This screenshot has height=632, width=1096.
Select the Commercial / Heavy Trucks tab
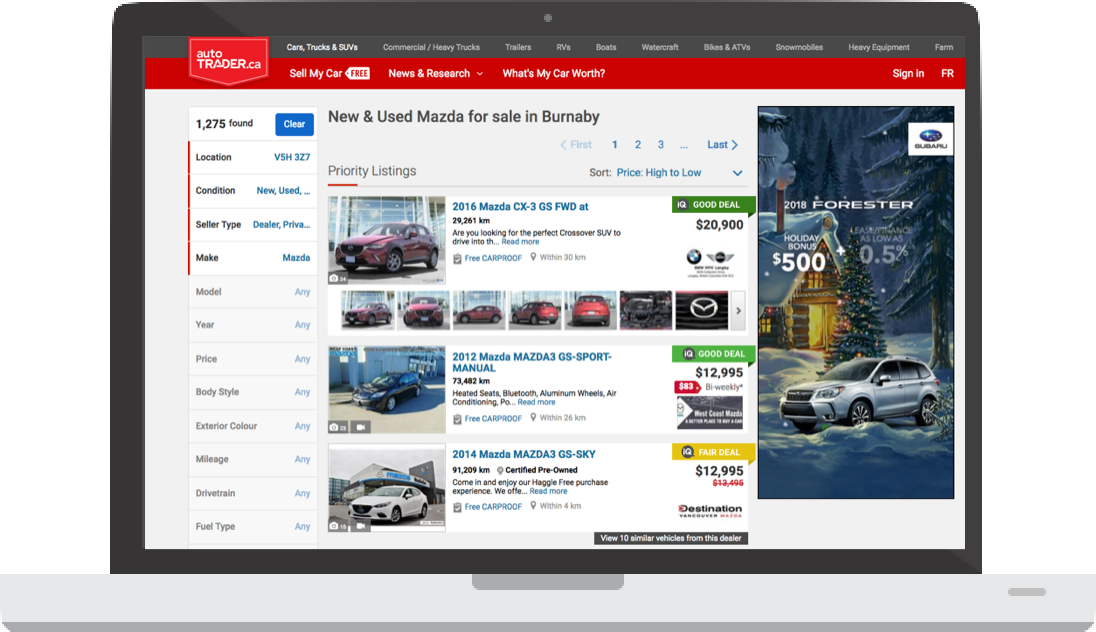point(431,48)
